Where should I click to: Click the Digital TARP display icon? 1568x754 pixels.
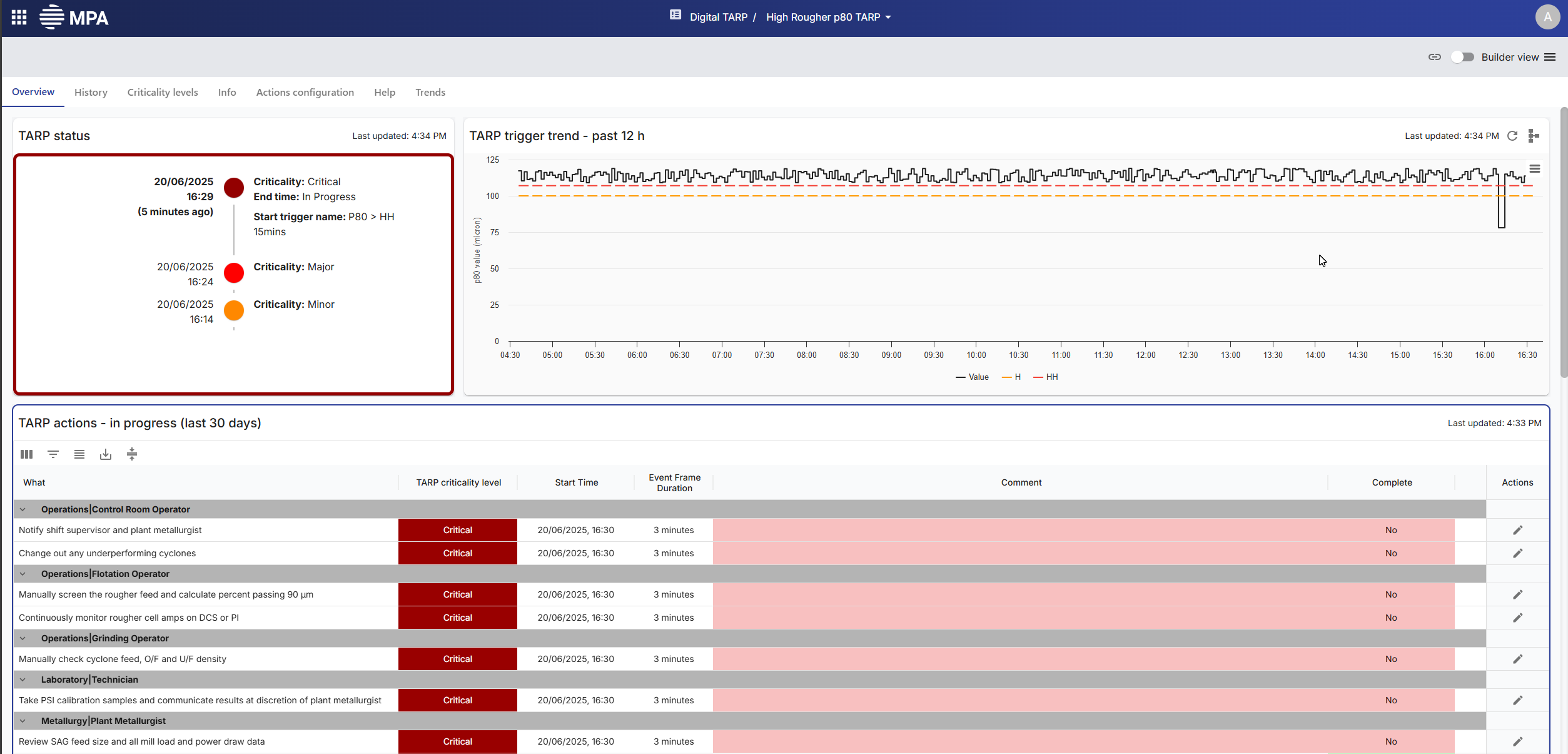click(675, 15)
